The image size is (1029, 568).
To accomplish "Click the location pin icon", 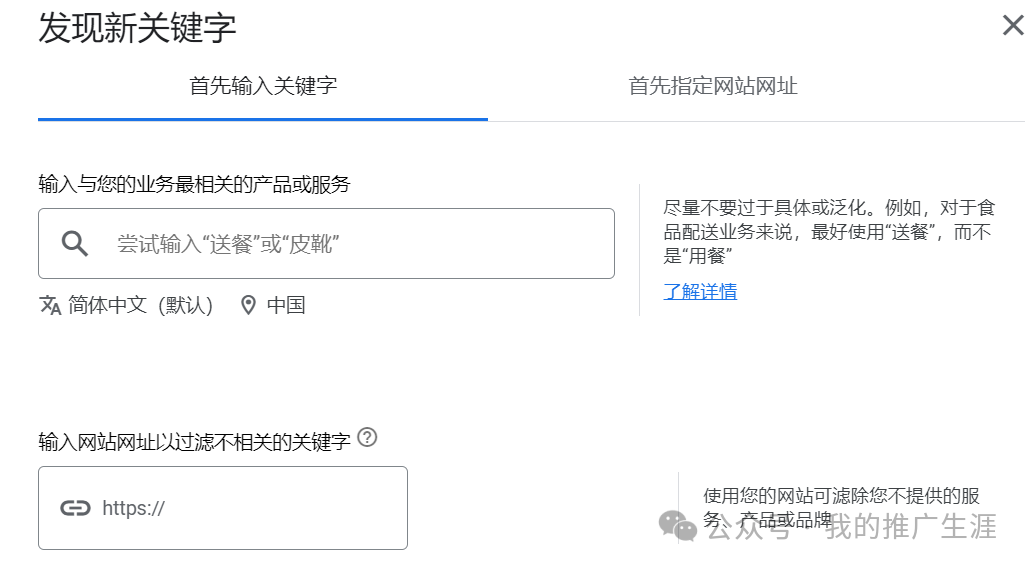I will pyautogui.click(x=249, y=305).
